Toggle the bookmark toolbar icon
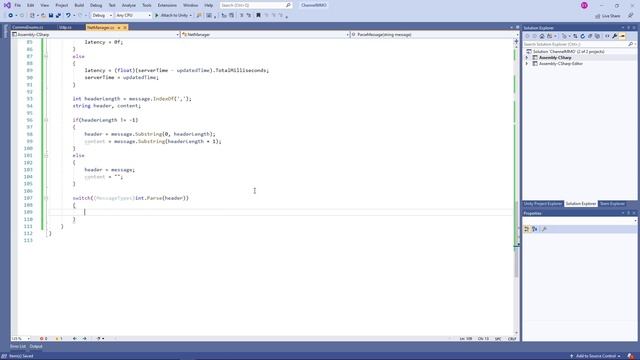 tap(258, 16)
